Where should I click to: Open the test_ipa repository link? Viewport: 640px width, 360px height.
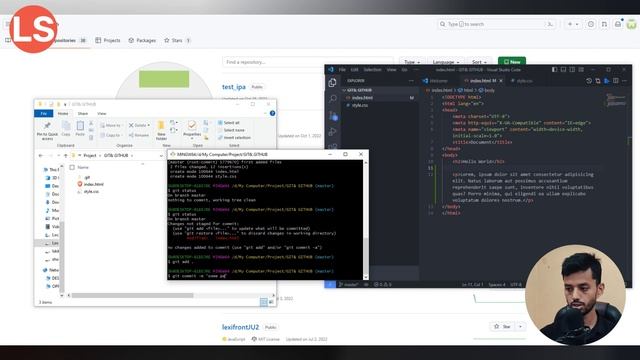(x=234, y=87)
